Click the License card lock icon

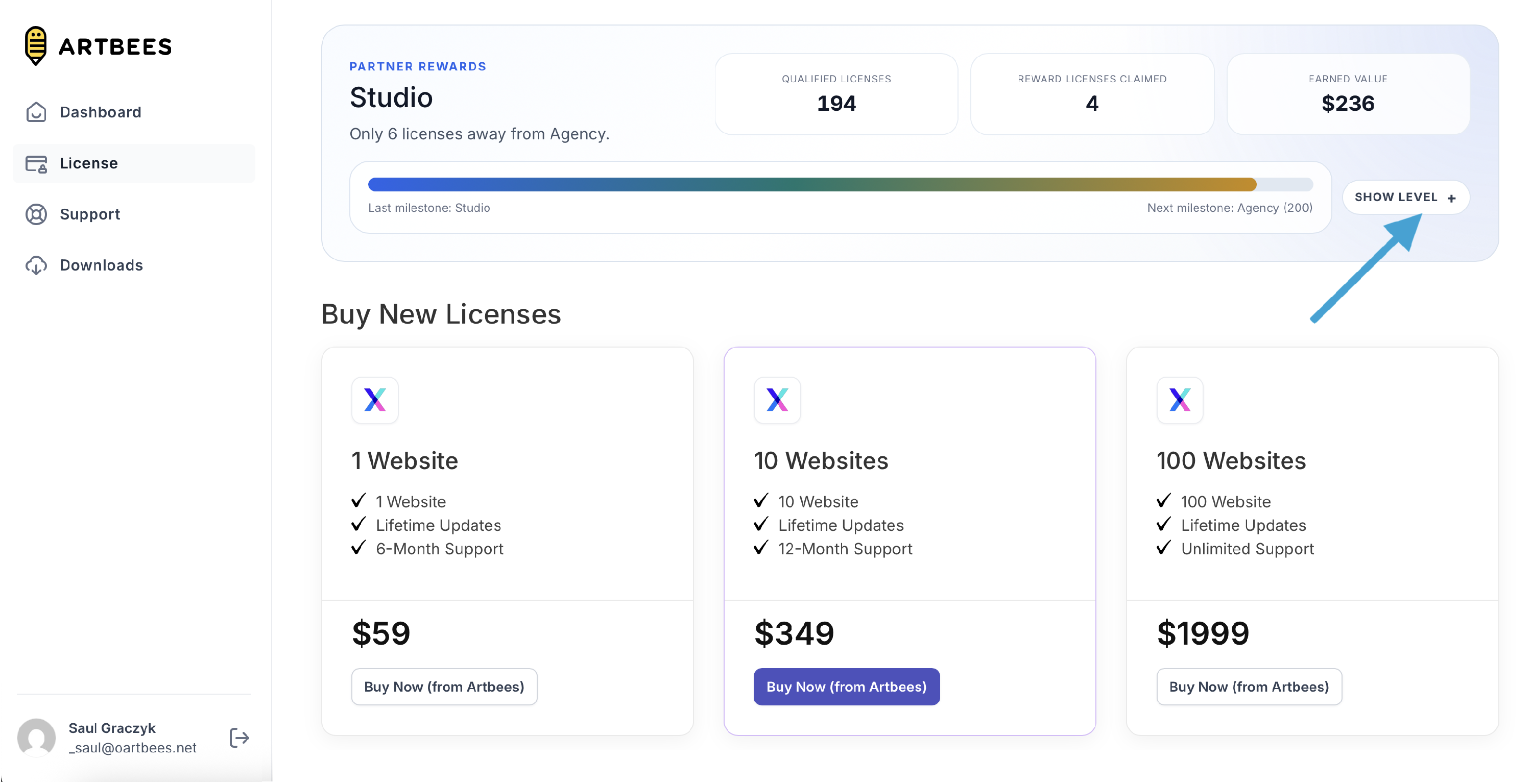36,163
